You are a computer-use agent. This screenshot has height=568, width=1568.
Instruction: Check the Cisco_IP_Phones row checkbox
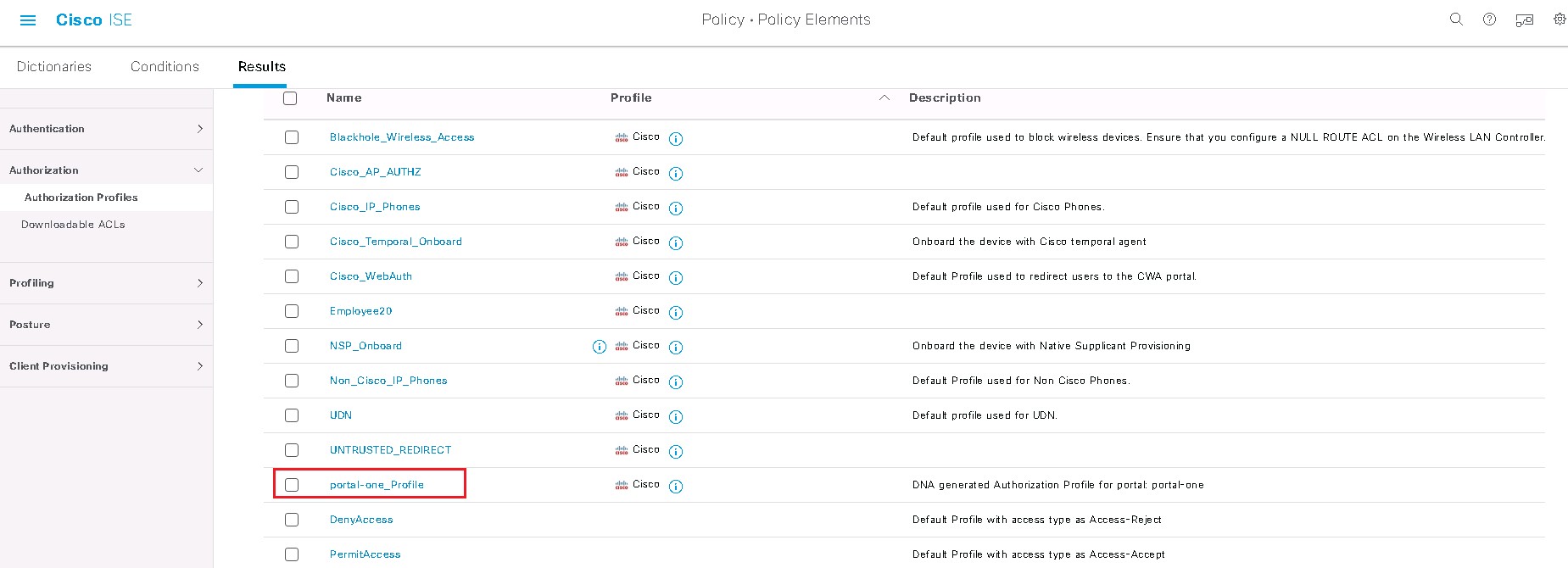click(x=292, y=207)
